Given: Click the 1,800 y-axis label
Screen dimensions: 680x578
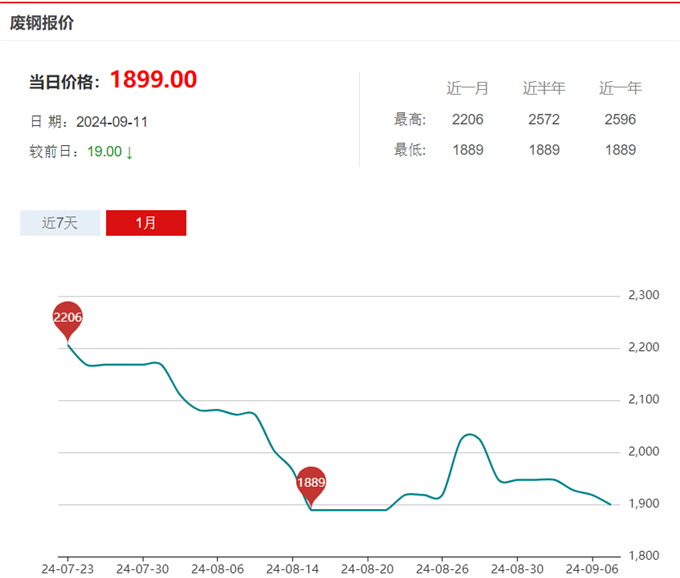Looking at the screenshot, I should (x=643, y=555).
